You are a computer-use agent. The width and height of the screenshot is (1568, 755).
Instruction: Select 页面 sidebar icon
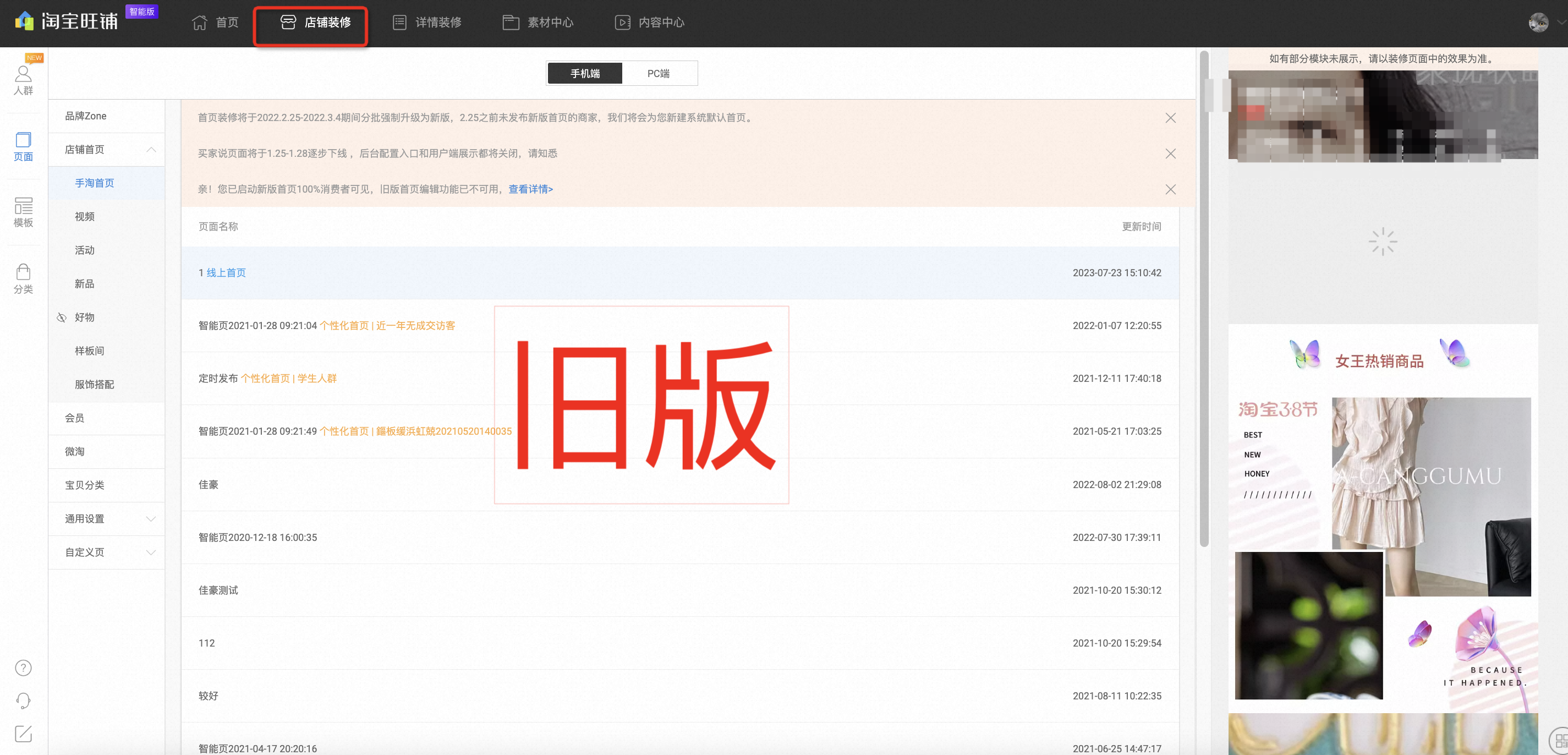point(23,146)
